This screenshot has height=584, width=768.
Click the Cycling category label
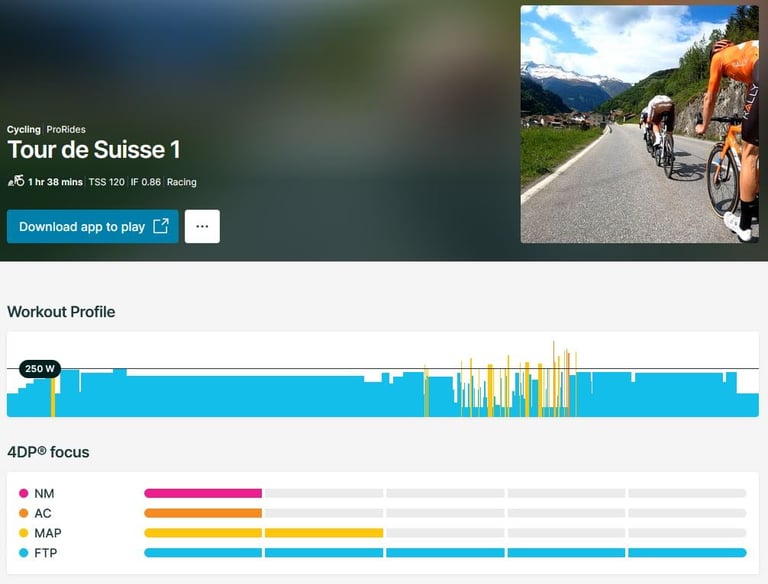coord(24,130)
